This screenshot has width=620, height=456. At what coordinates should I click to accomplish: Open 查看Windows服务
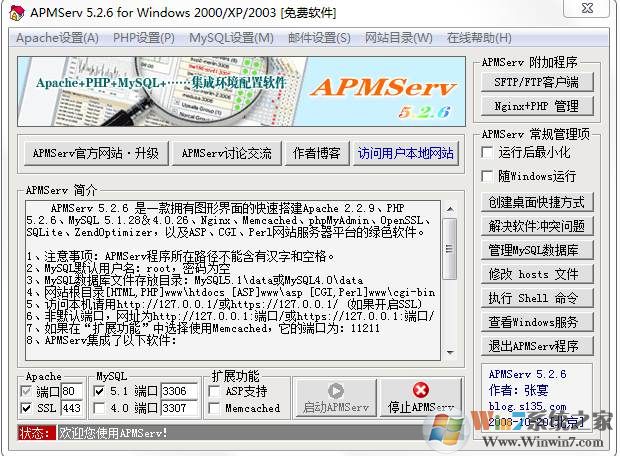click(537, 322)
